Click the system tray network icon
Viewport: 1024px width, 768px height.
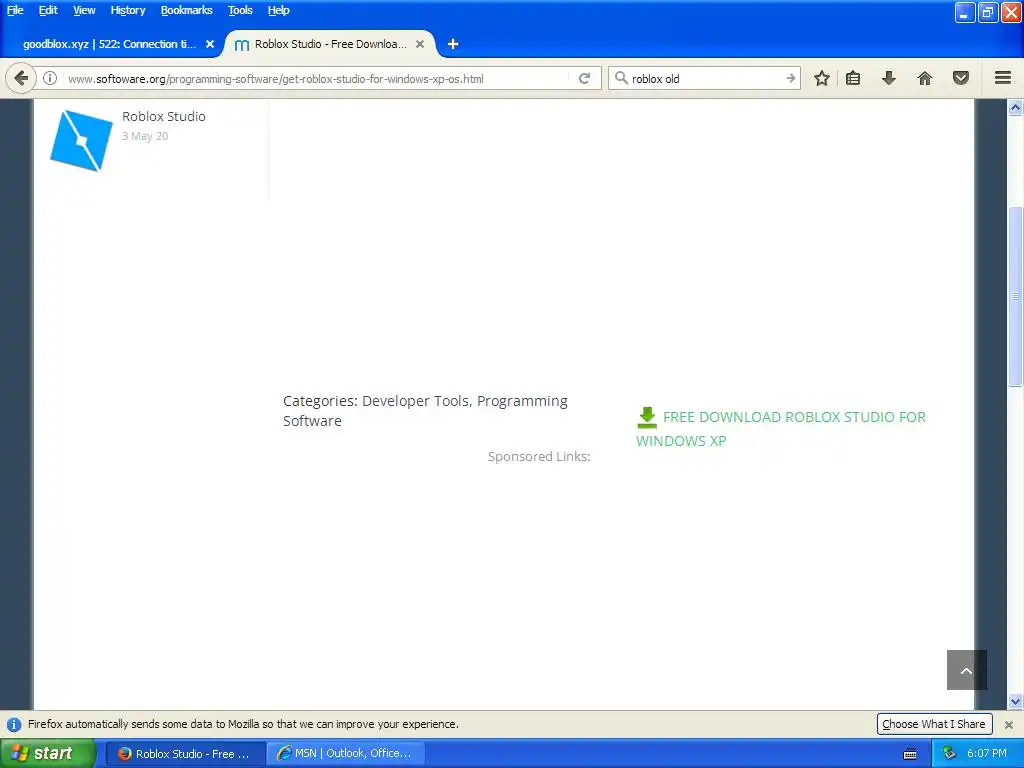tap(949, 754)
